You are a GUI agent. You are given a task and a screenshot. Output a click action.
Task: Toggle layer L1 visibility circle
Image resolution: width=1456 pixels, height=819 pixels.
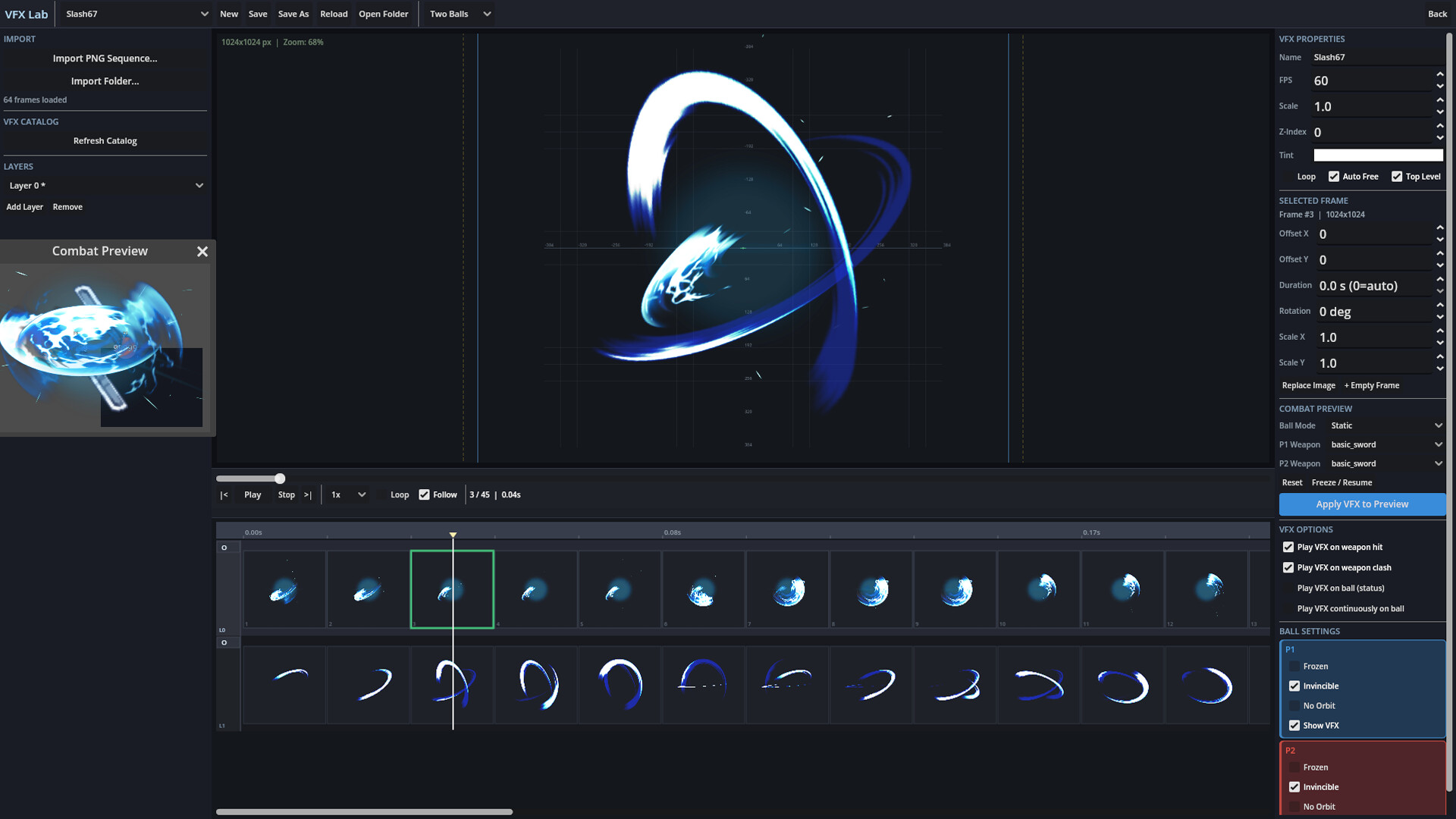pos(224,642)
